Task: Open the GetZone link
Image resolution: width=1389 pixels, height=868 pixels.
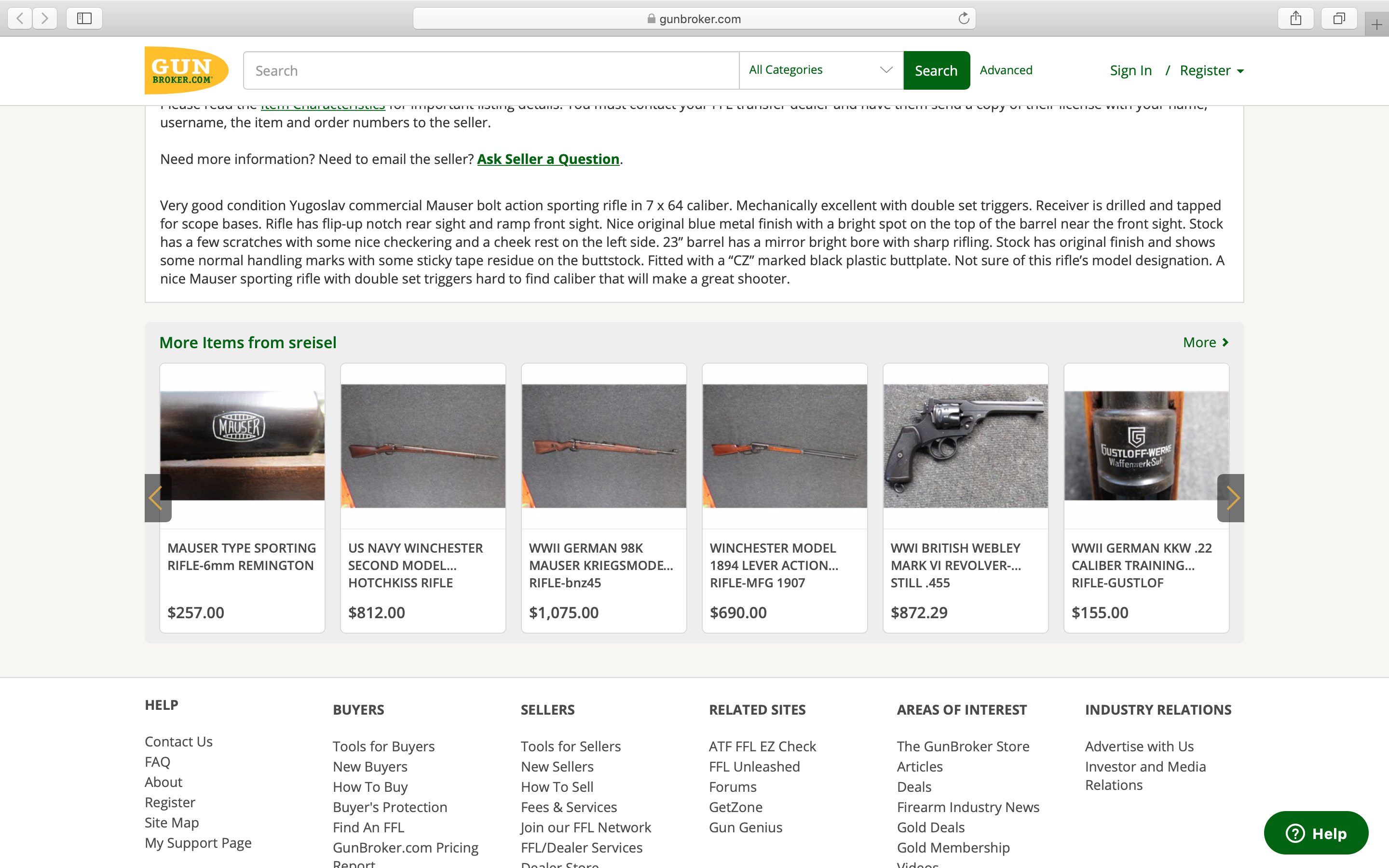Action: [x=735, y=807]
